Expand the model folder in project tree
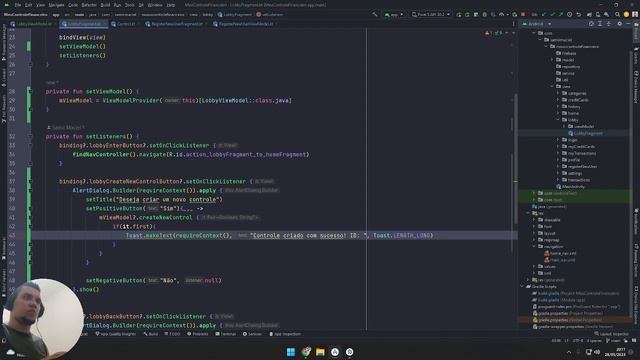The image size is (640, 360). (552, 60)
